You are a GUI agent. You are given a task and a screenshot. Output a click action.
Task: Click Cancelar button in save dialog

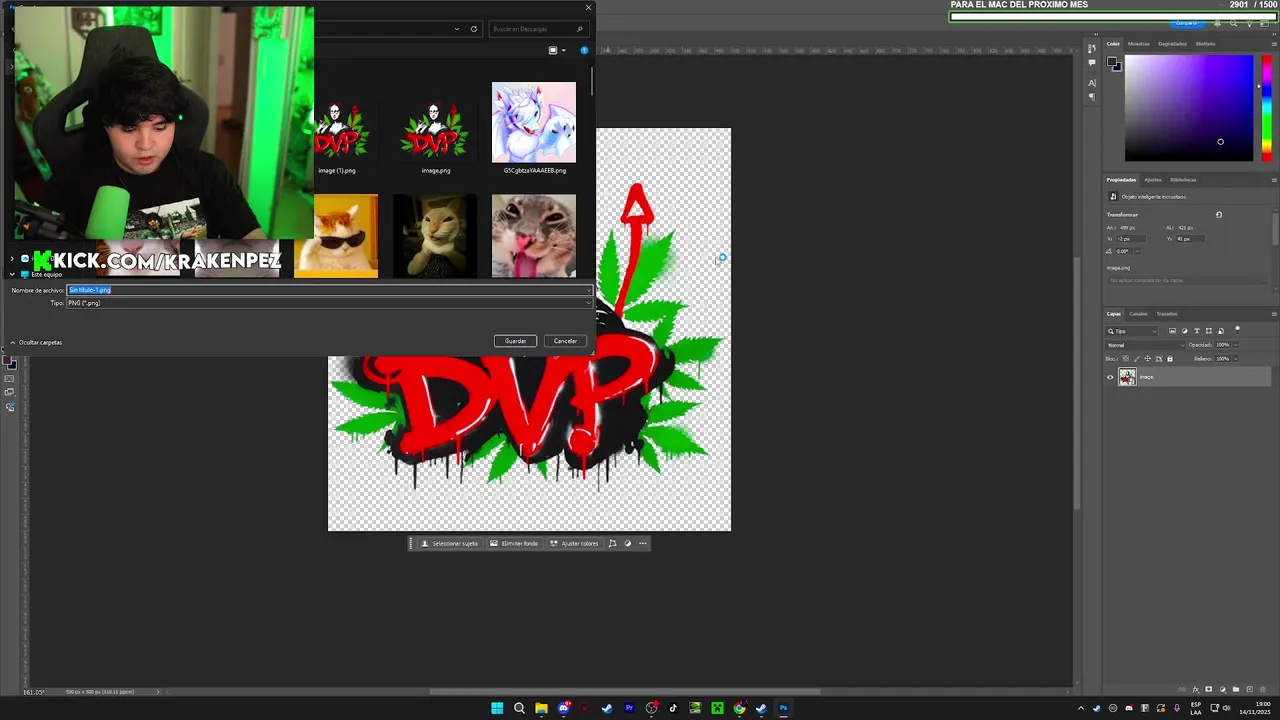pos(565,341)
